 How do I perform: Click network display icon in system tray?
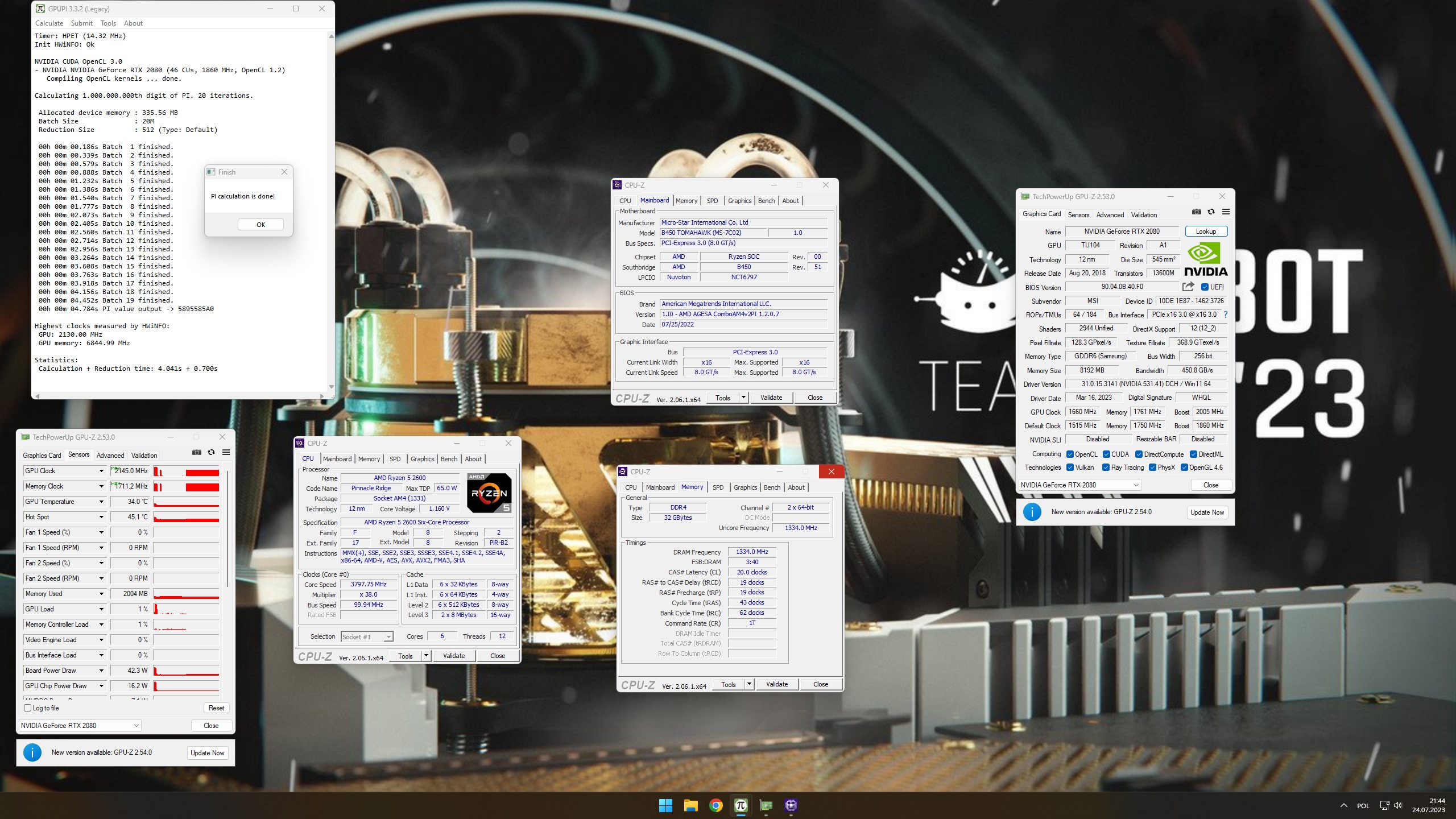click(1384, 805)
